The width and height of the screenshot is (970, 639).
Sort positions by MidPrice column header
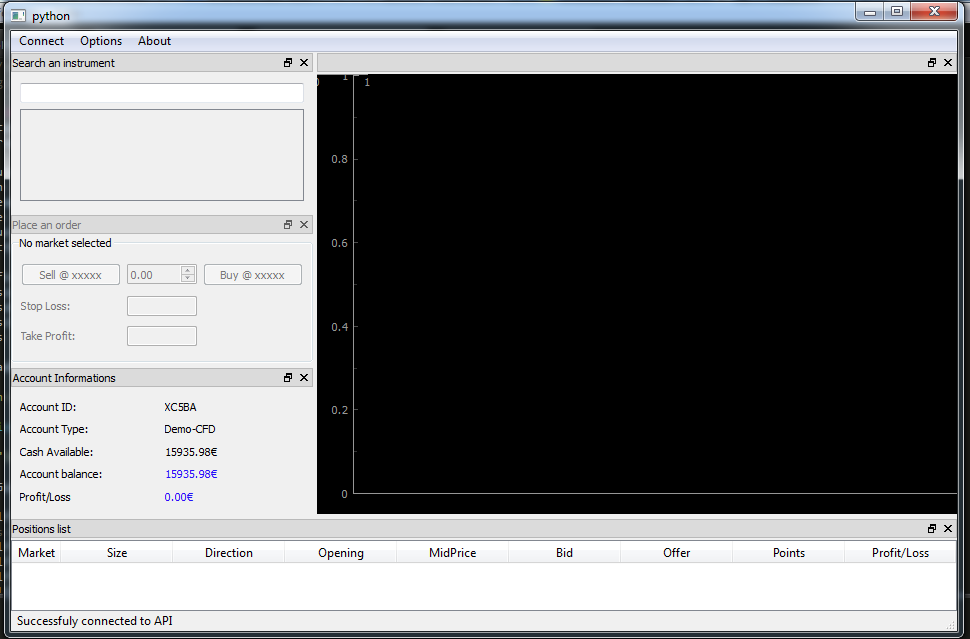point(452,552)
